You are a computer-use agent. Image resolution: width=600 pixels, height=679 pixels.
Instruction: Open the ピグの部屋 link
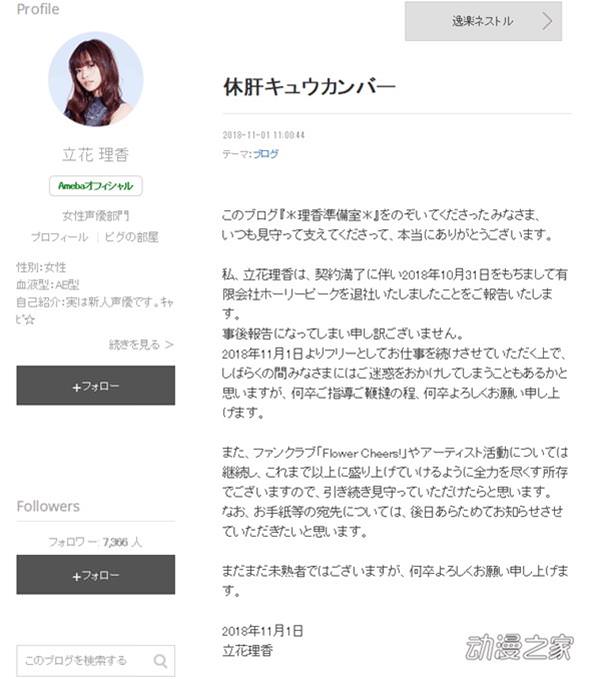click(132, 237)
